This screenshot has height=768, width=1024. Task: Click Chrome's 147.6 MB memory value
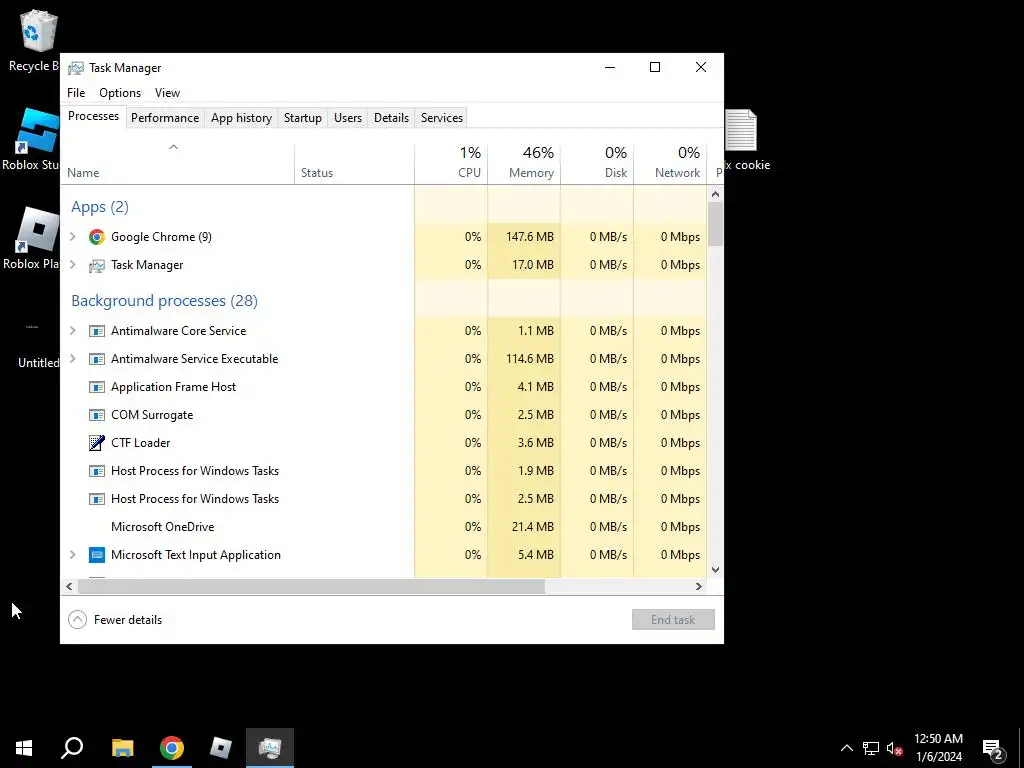point(530,237)
